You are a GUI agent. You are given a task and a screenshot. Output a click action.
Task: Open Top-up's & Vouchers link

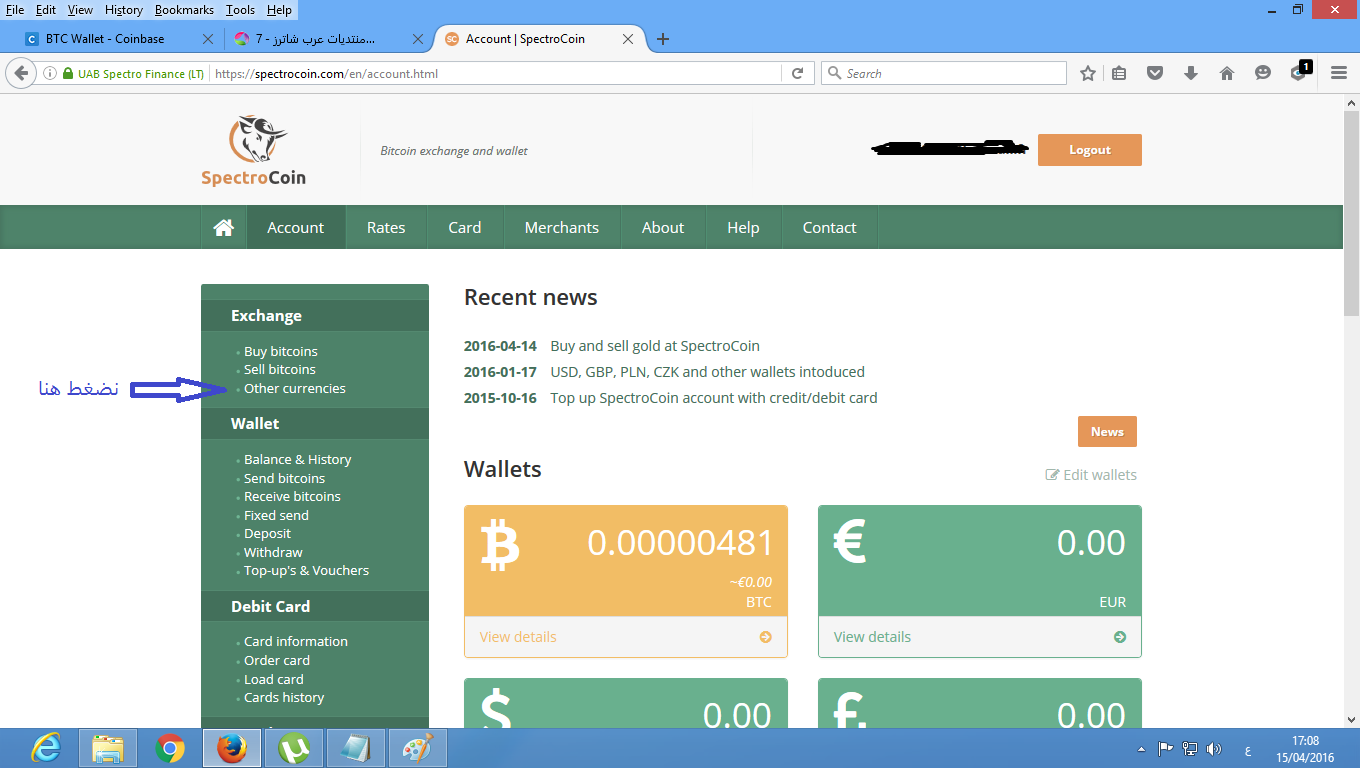(306, 571)
